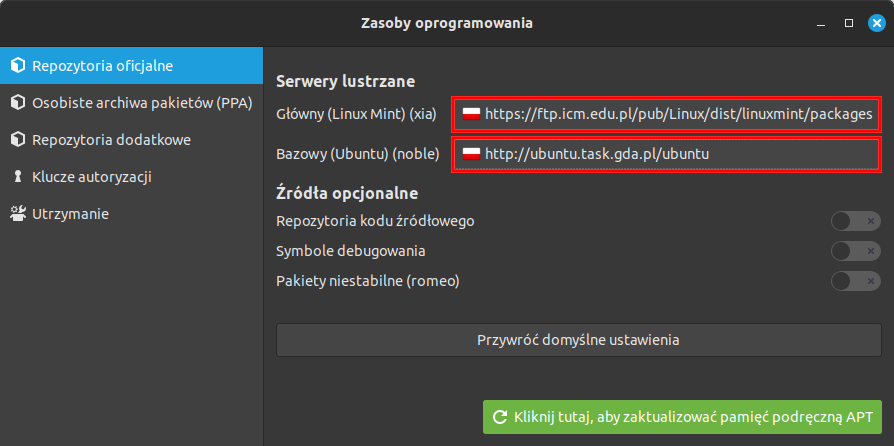Toggle the Symbole debugowania switch
This screenshot has width=894, height=446.
(856, 251)
